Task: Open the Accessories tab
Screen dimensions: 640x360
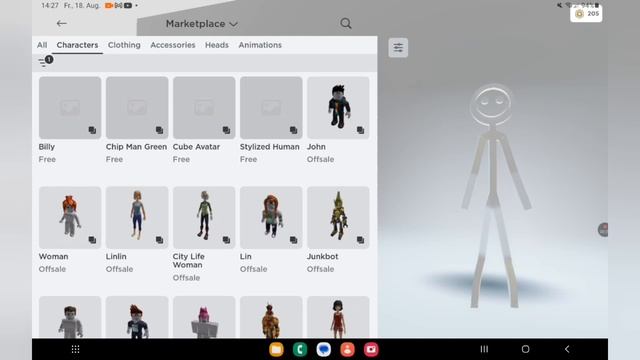Action: [x=173, y=45]
